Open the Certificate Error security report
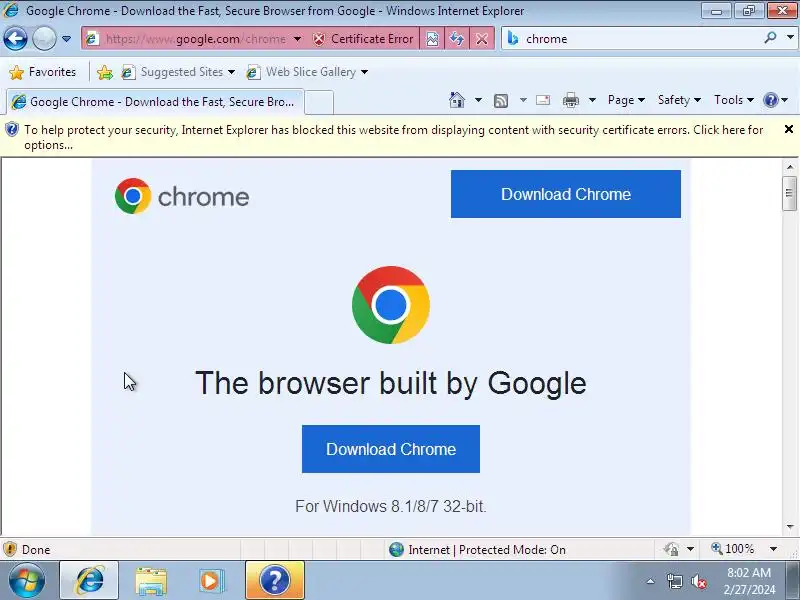Image resolution: width=800 pixels, height=600 pixels. tap(363, 39)
